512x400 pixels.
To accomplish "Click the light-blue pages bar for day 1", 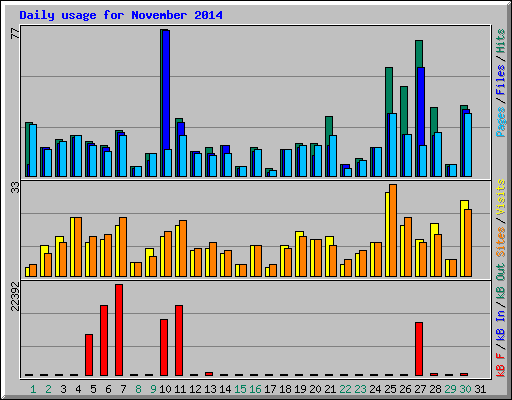I will point(33,150).
